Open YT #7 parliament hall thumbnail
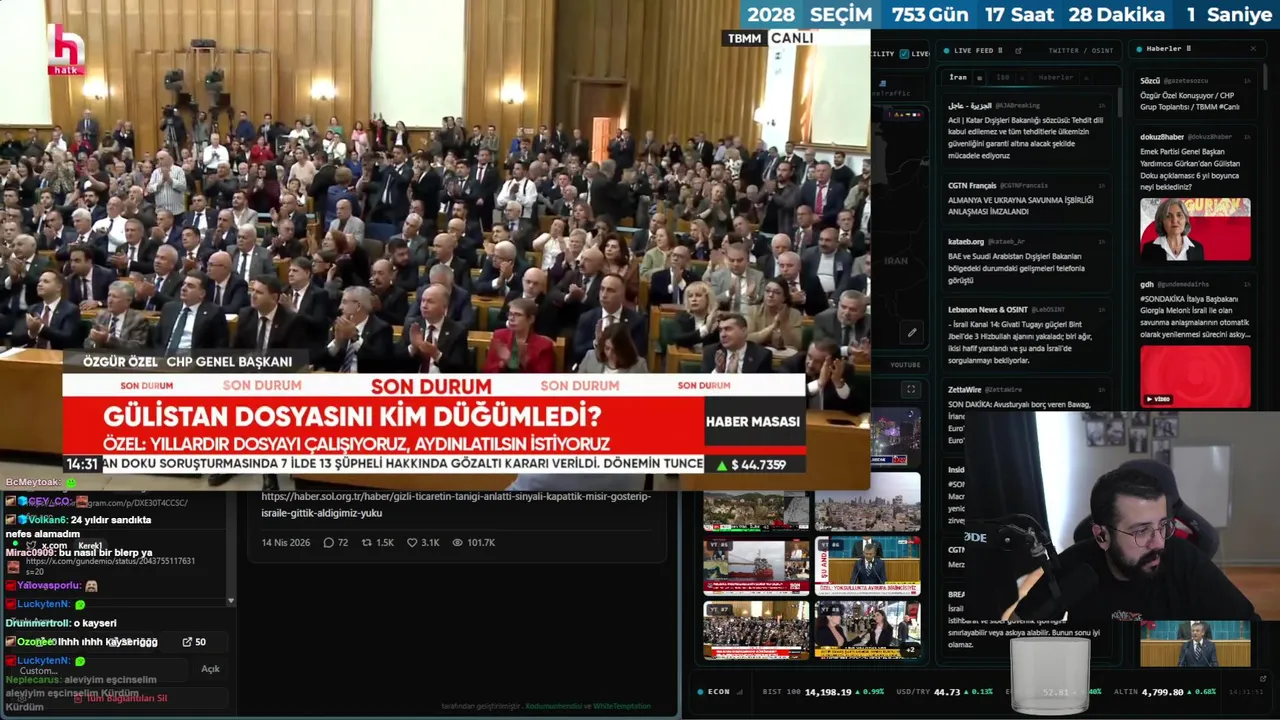The height and width of the screenshot is (720, 1280). click(x=756, y=630)
